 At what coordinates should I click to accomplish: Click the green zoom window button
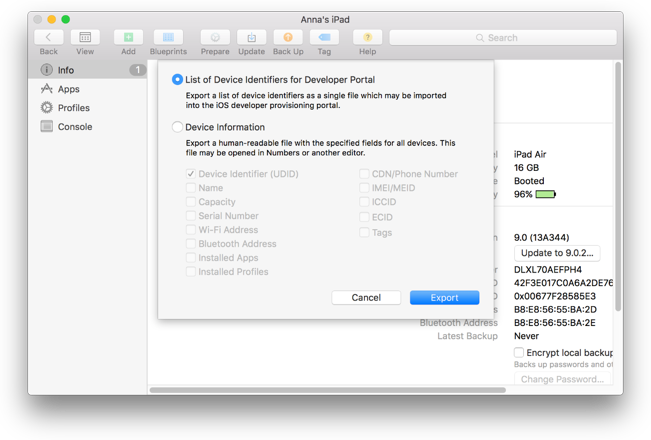(x=66, y=19)
